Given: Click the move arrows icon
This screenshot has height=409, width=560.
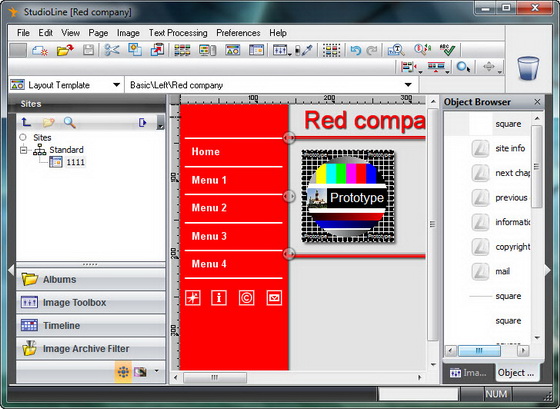Looking at the screenshot, I should coord(489,67).
